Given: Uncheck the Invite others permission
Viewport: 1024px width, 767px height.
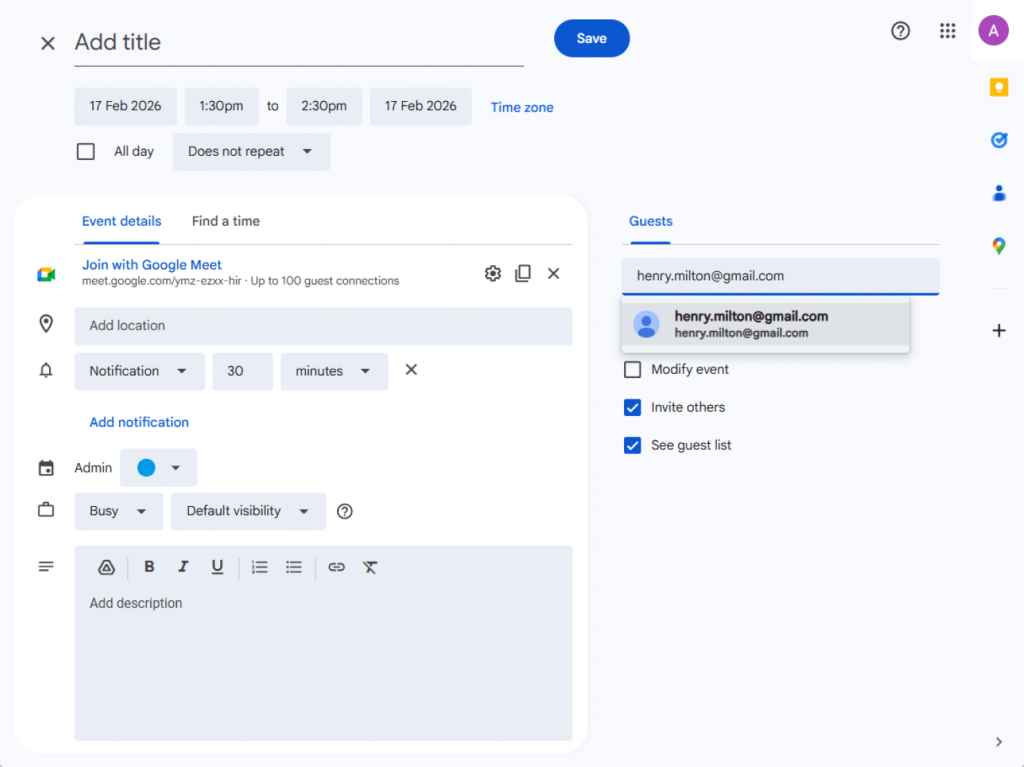Looking at the screenshot, I should tap(632, 408).
